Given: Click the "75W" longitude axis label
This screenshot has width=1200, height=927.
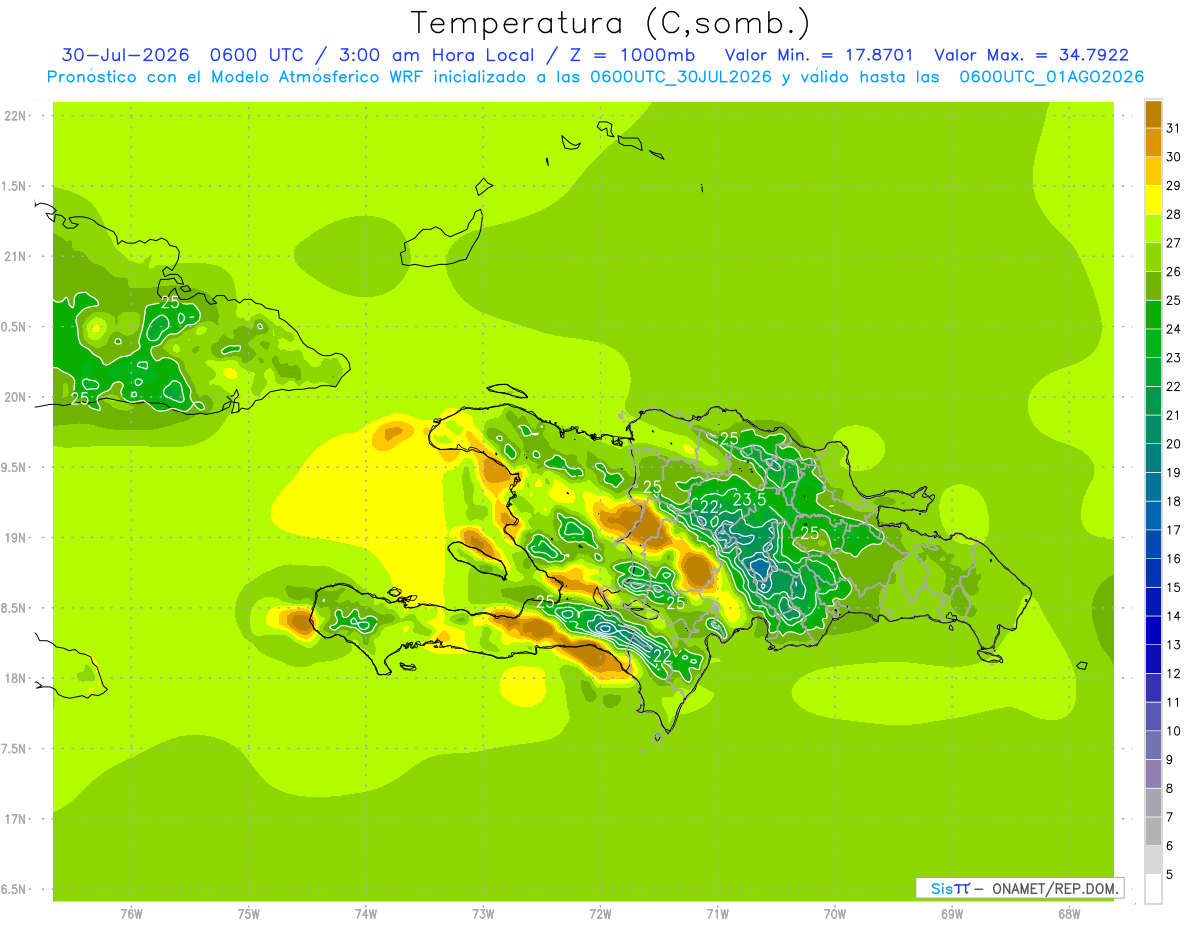Looking at the screenshot, I should point(249,914).
